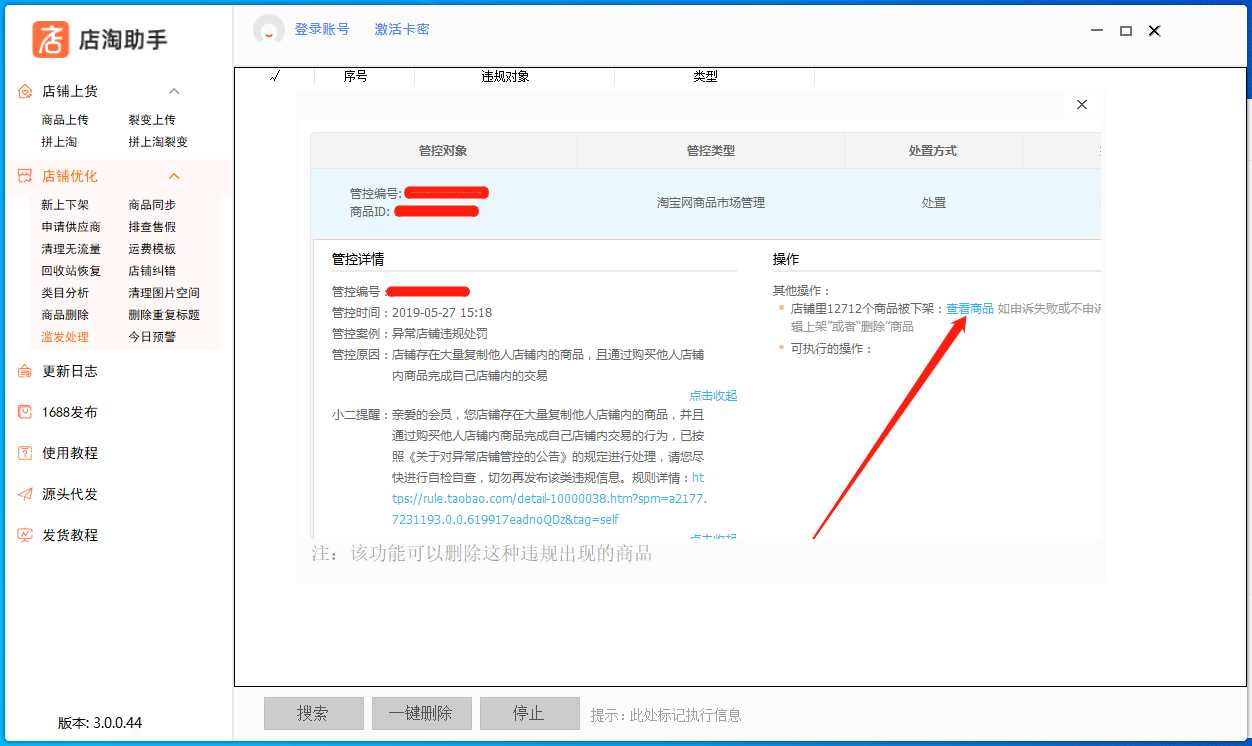Click the 店铺上货 shop icon
Image resolution: width=1252 pixels, height=746 pixels.
coord(25,91)
